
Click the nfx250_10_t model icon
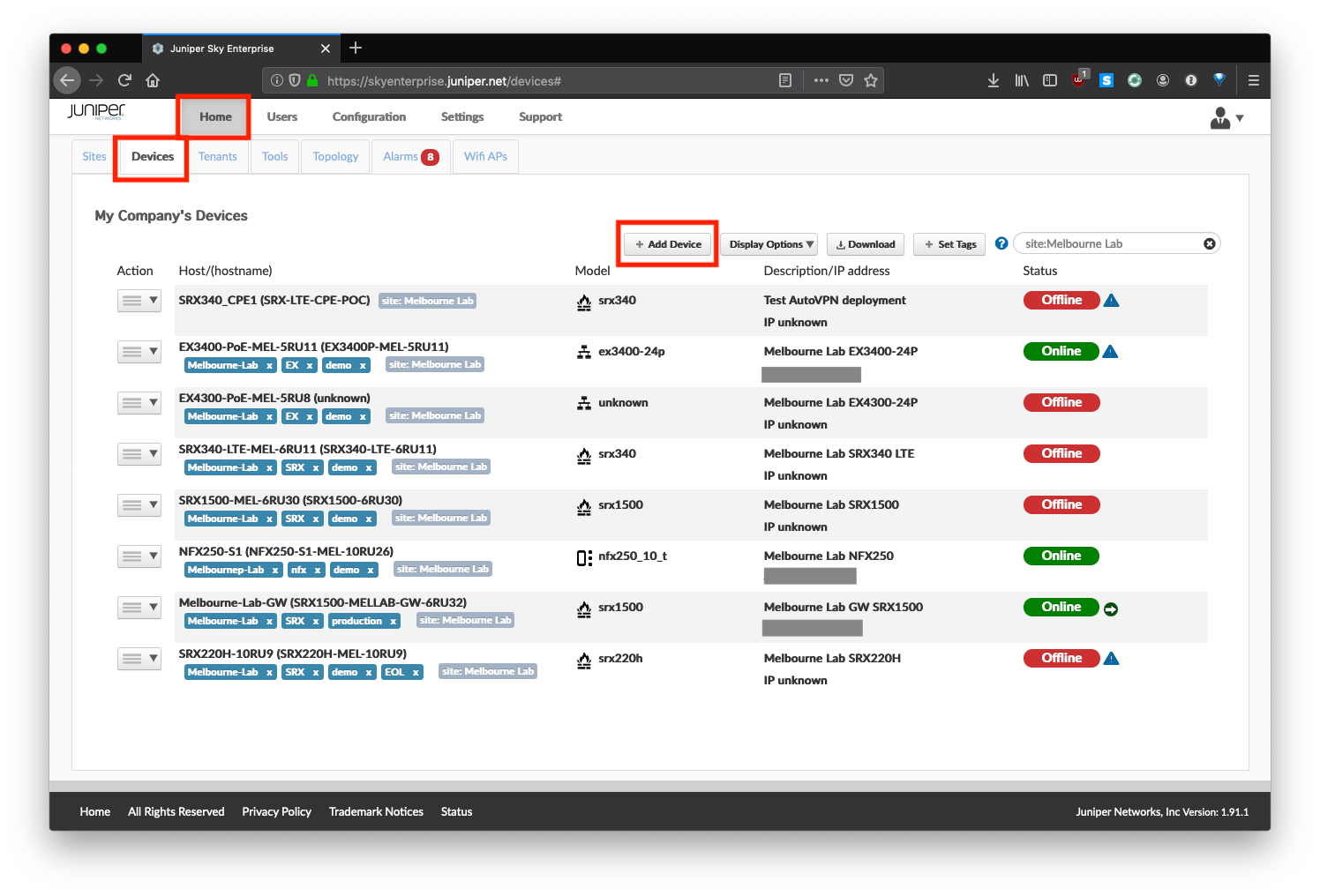584,557
